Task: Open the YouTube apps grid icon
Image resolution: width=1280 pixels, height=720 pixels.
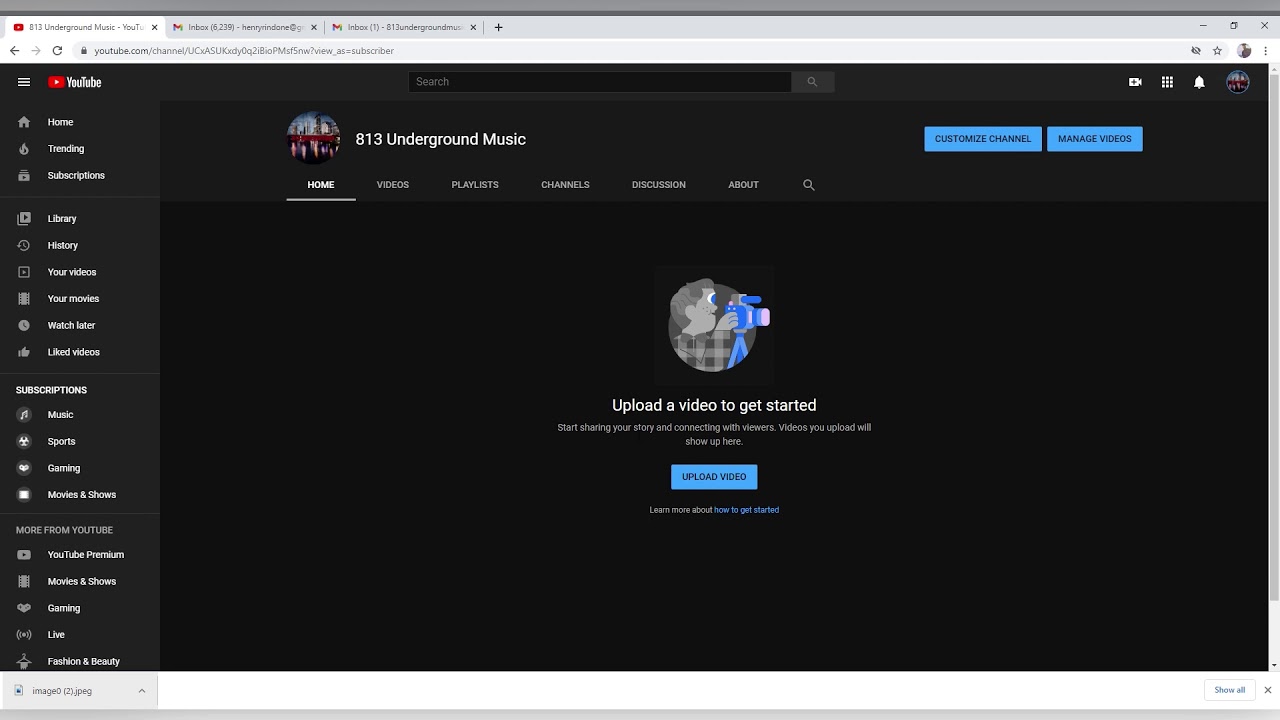Action: (x=1167, y=82)
